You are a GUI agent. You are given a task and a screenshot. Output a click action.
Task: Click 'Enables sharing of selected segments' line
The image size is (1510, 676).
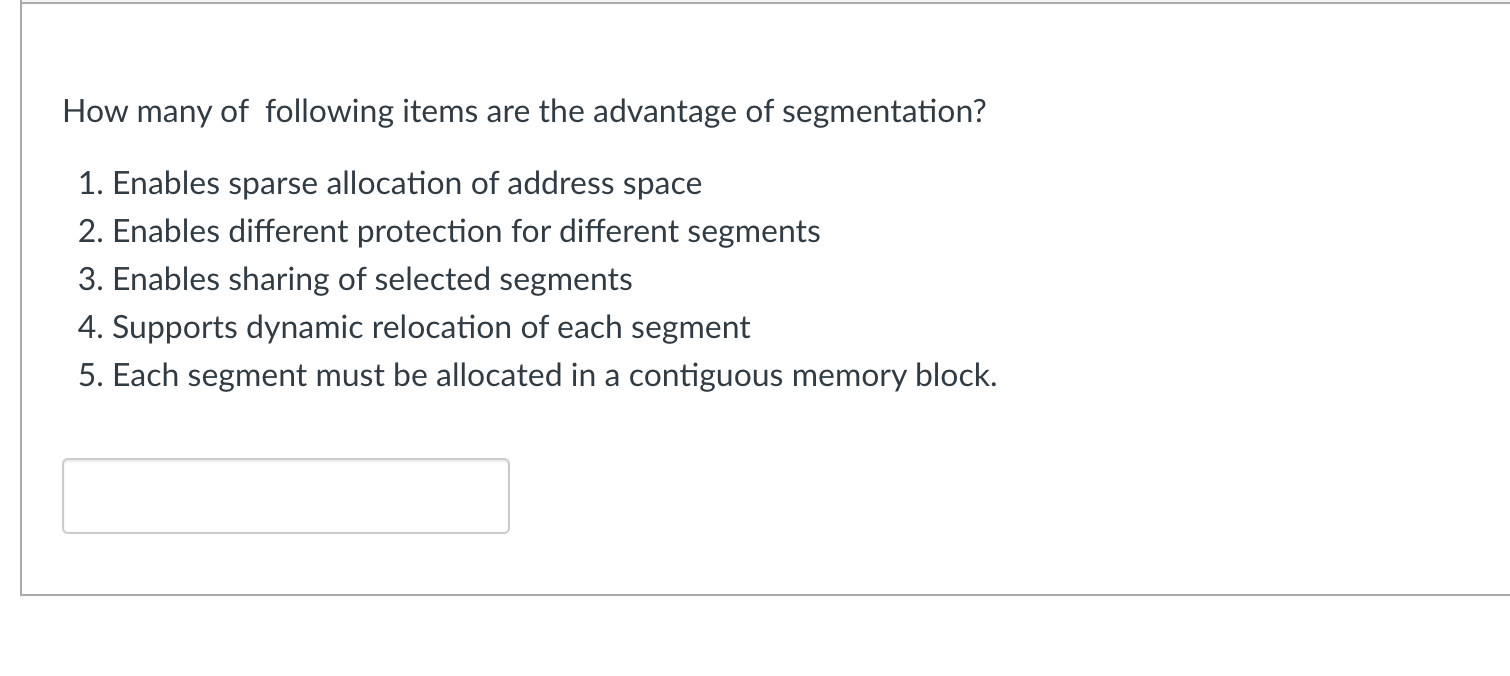click(x=372, y=280)
